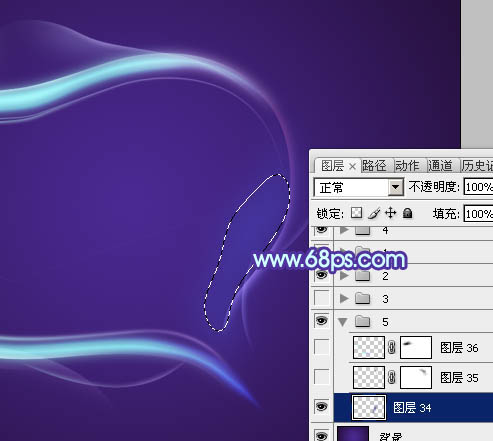
Task: Hide the 图层 34 layer
Action: tap(322, 407)
